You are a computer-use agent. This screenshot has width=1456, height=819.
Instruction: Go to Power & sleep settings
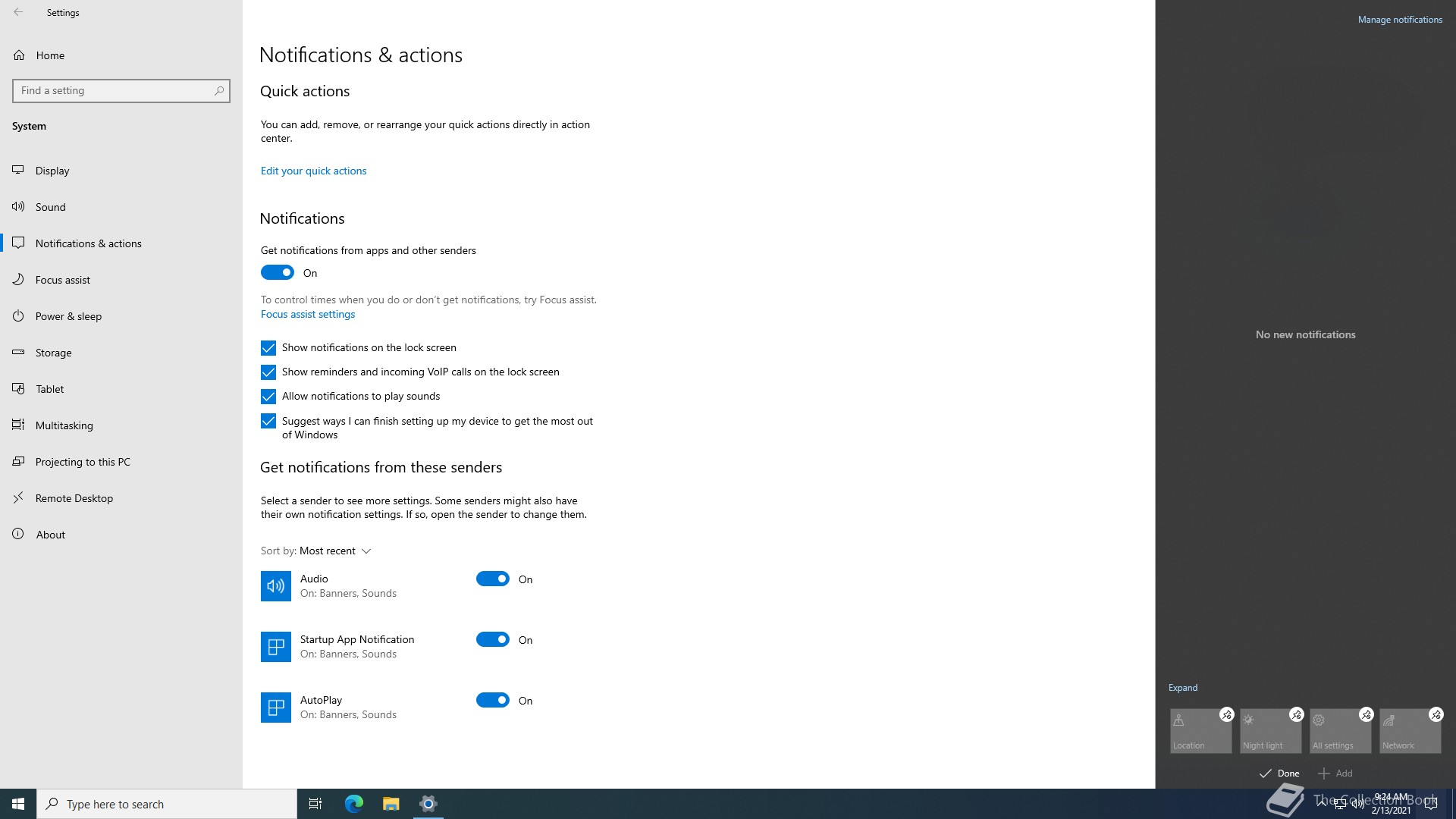[68, 316]
